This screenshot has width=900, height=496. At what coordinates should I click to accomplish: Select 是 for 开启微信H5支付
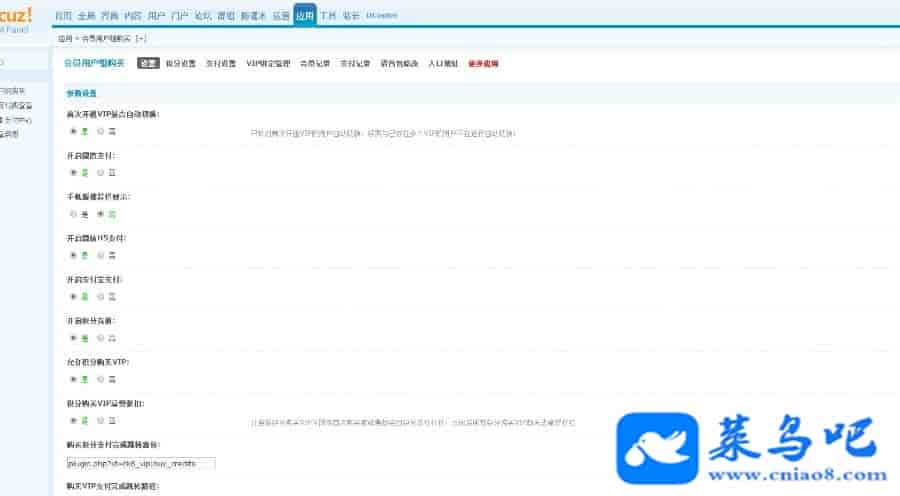click(x=73, y=255)
